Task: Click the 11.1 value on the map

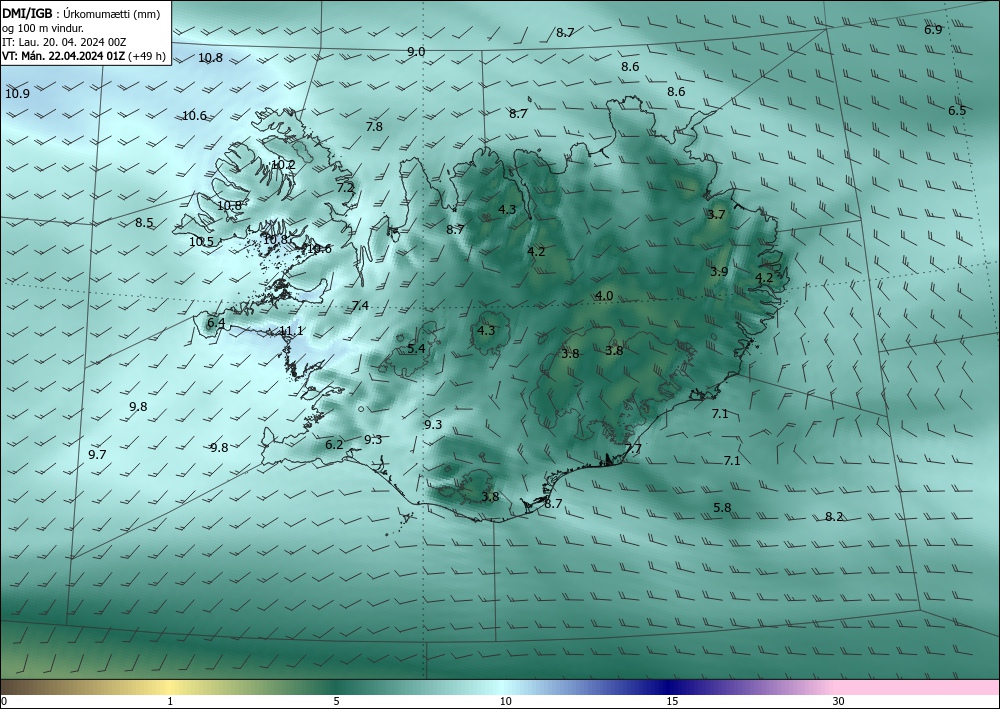Action: 291,330
